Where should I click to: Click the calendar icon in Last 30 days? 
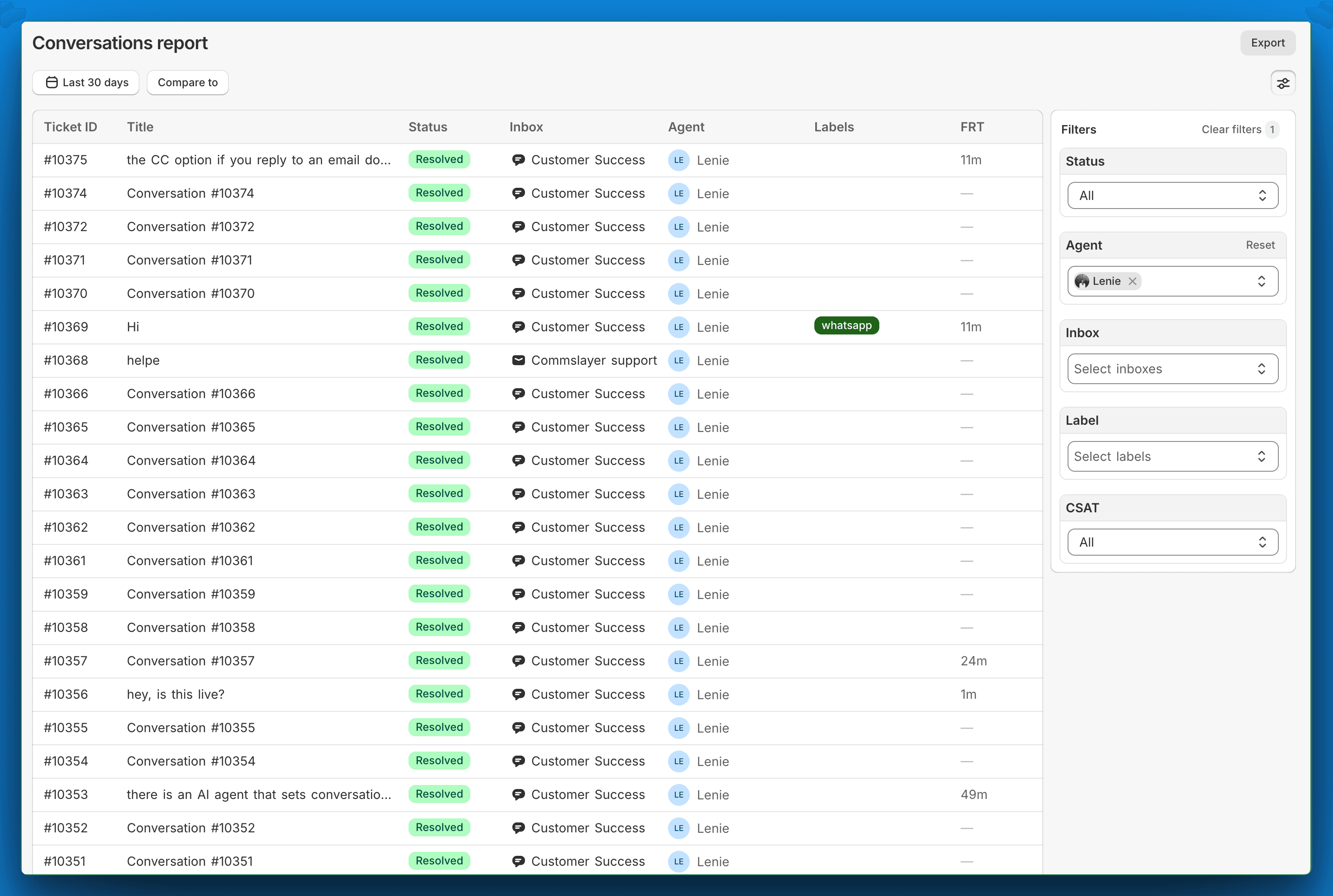(x=51, y=82)
